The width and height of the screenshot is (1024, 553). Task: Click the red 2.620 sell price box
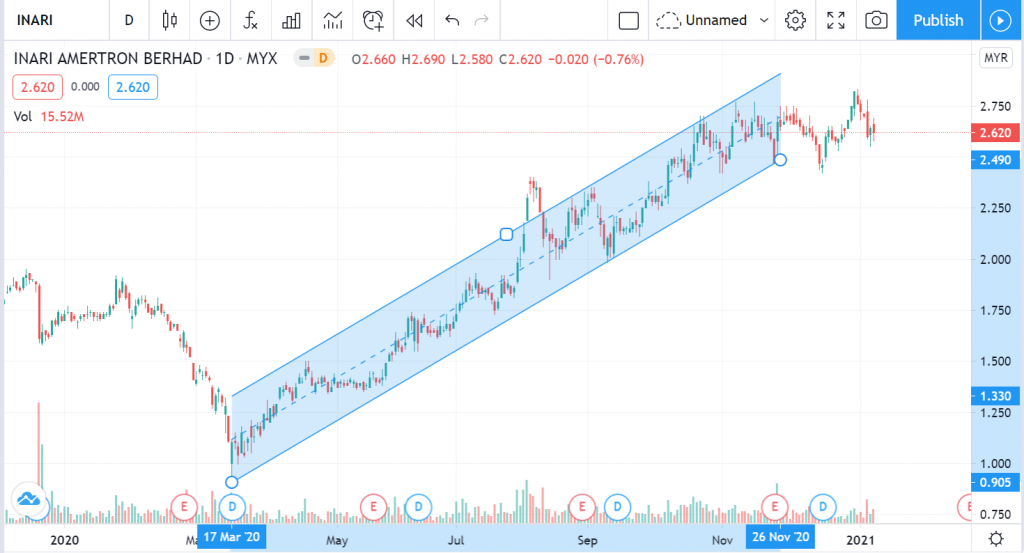click(37, 87)
